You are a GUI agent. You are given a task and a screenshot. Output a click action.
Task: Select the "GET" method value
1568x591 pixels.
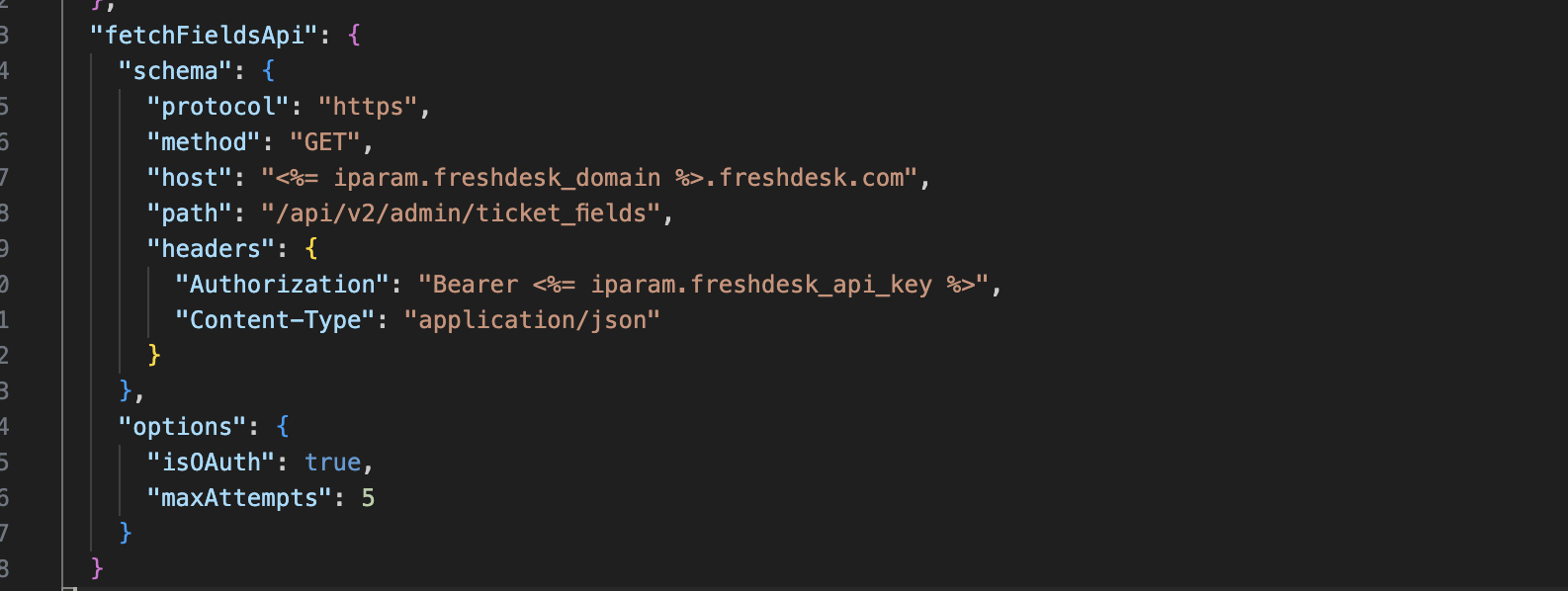point(325,142)
